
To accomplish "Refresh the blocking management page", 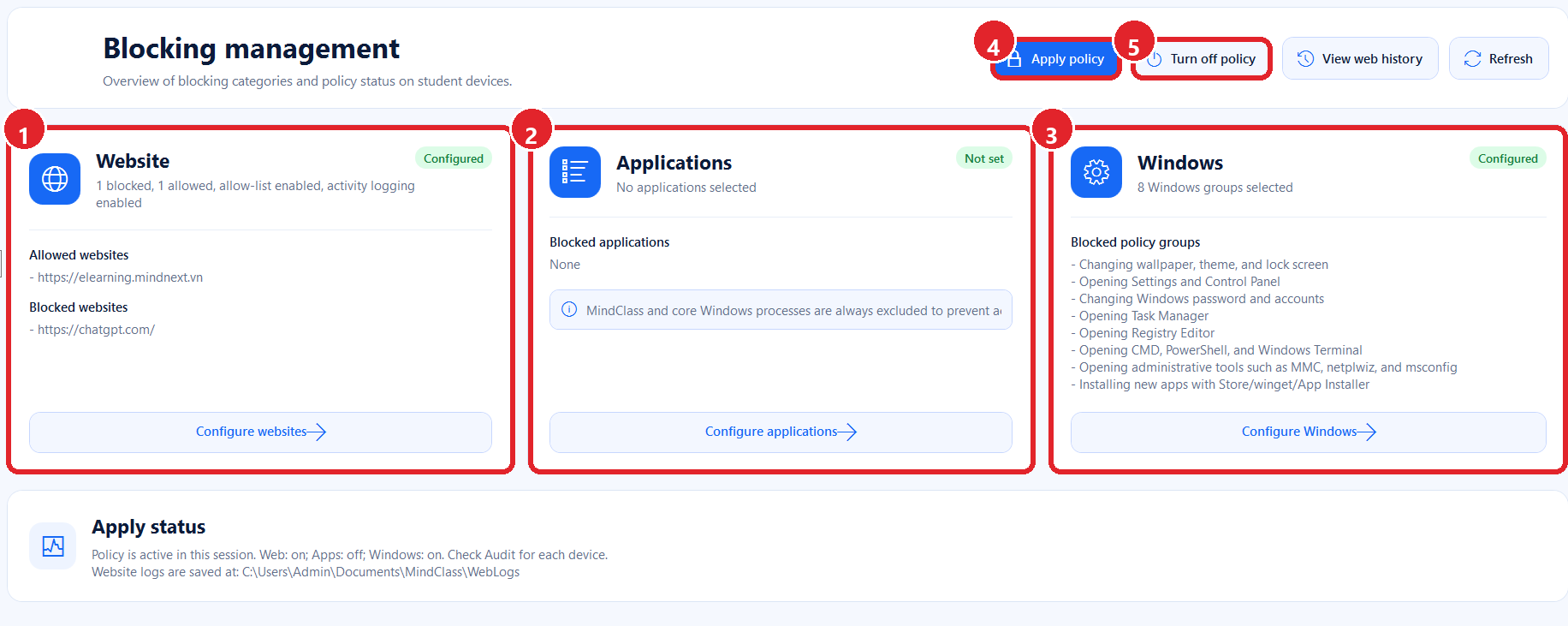I will 1499,58.
